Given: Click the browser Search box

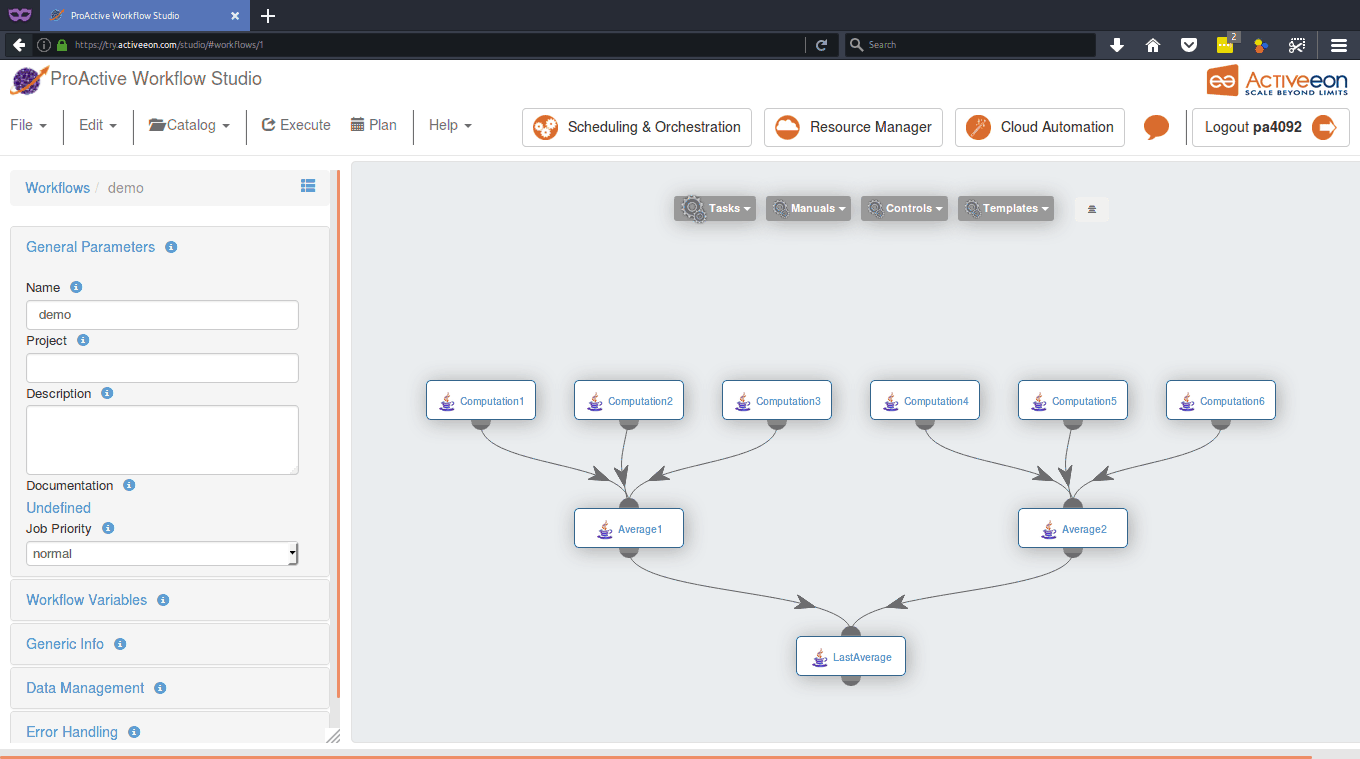Looking at the screenshot, I should click(x=970, y=45).
